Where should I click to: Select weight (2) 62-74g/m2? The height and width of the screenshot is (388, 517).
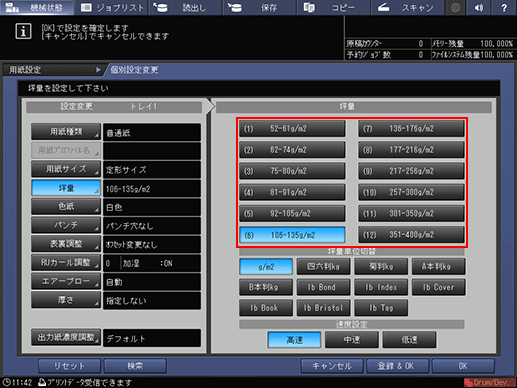(x=292, y=150)
